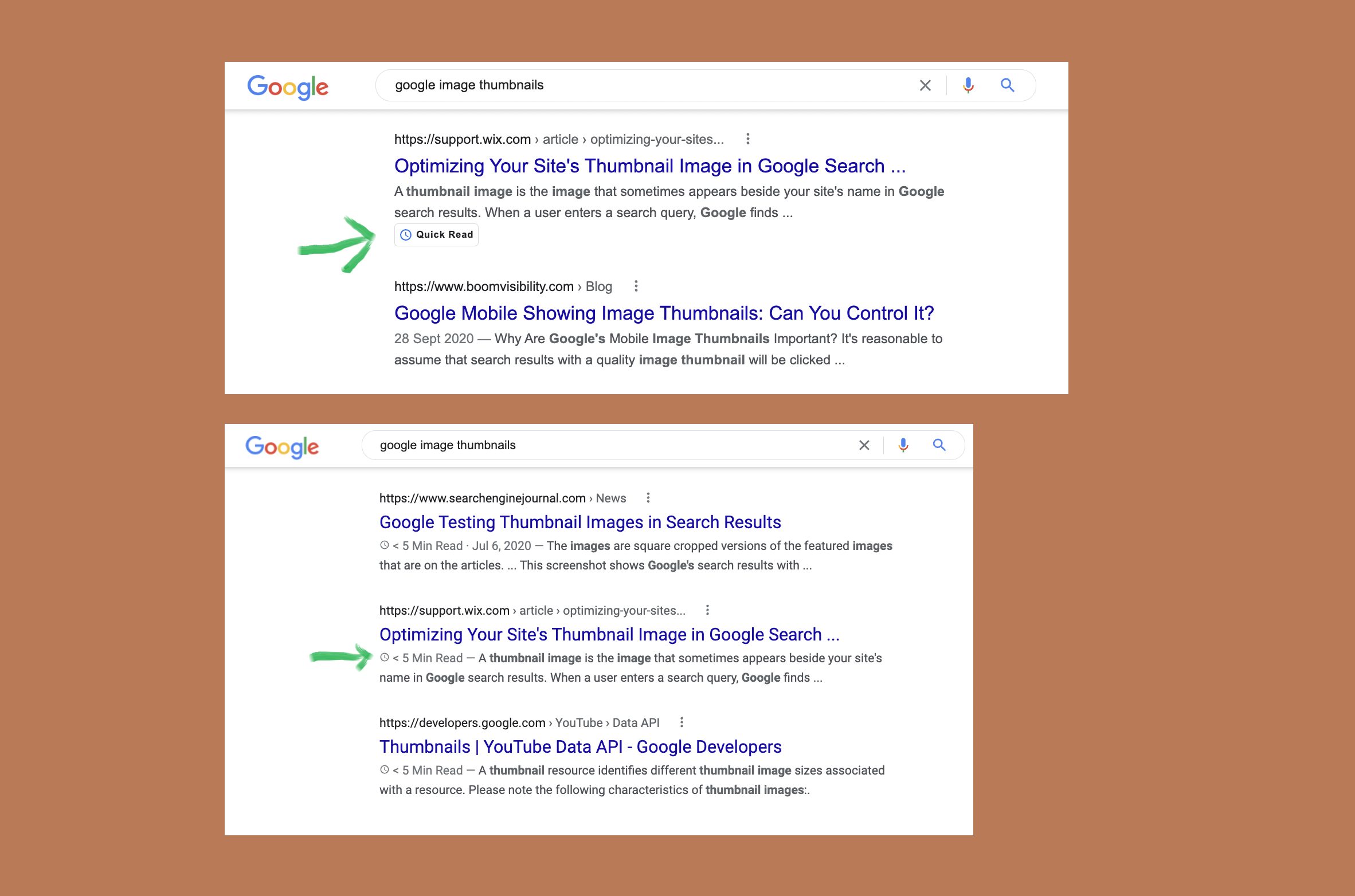Open three-dot menu beside boomvisibility.com result
The image size is (1355, 896).
click(x=636, y=286)
